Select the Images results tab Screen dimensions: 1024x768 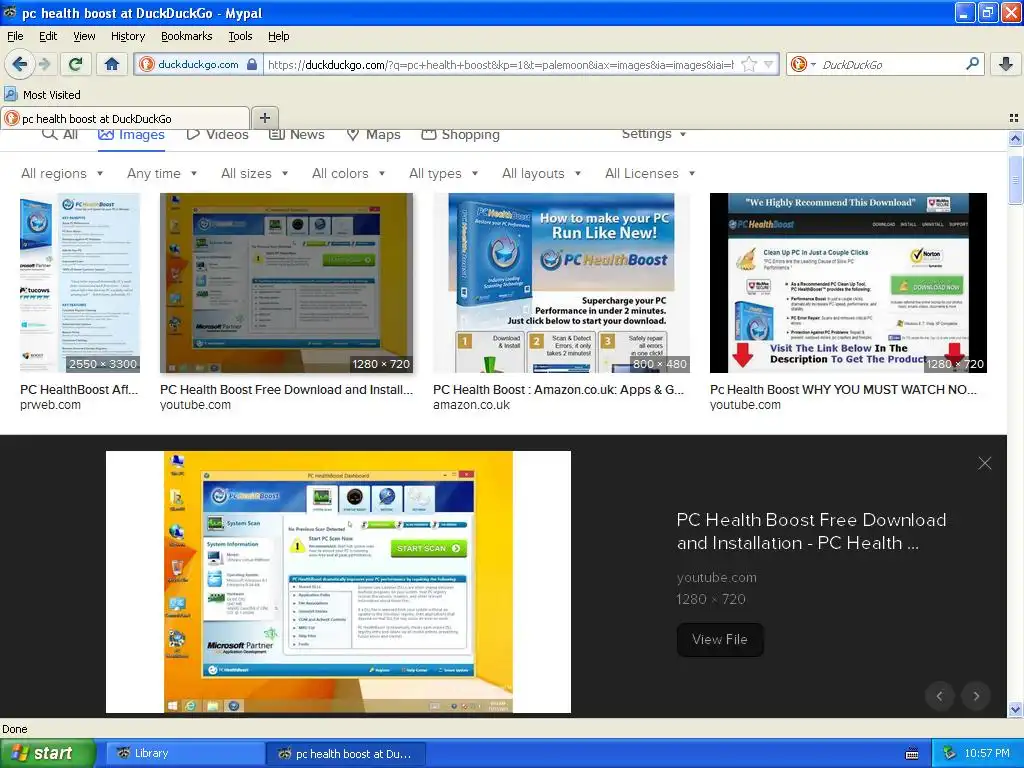coord(131,135)
